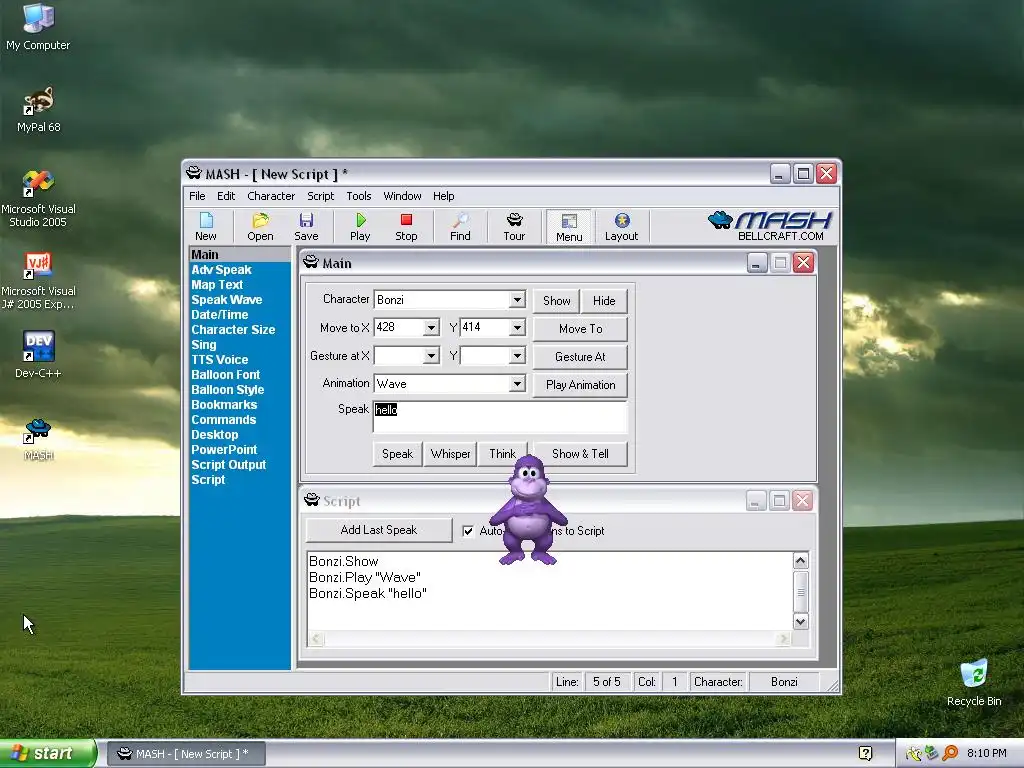Toggle the Menu toolbar button
The image size is (1024, 768).
point(569,227)
